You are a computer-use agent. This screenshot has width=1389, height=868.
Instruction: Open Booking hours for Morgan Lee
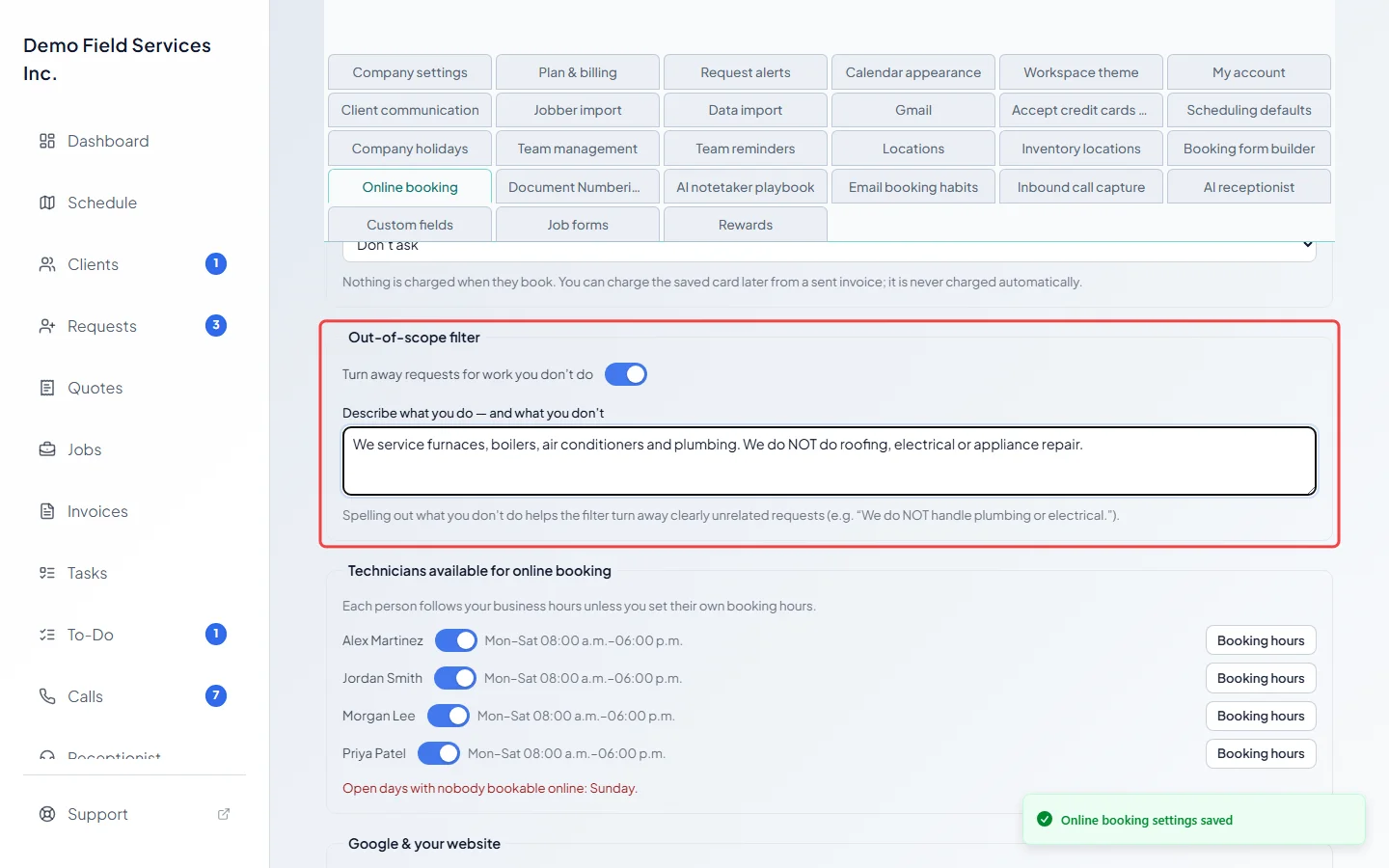[x=1261, y=716]
